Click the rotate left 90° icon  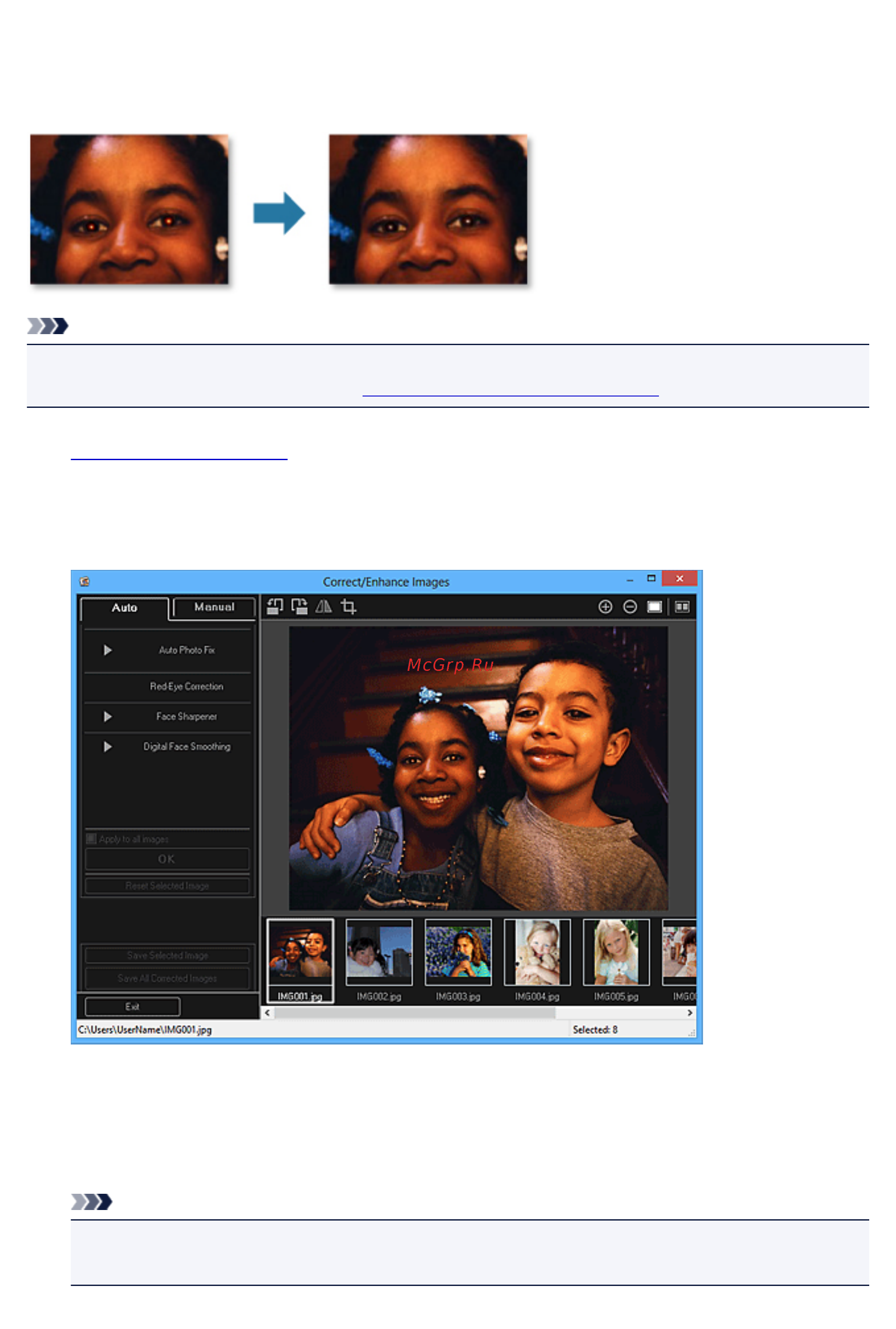(275, 606)
